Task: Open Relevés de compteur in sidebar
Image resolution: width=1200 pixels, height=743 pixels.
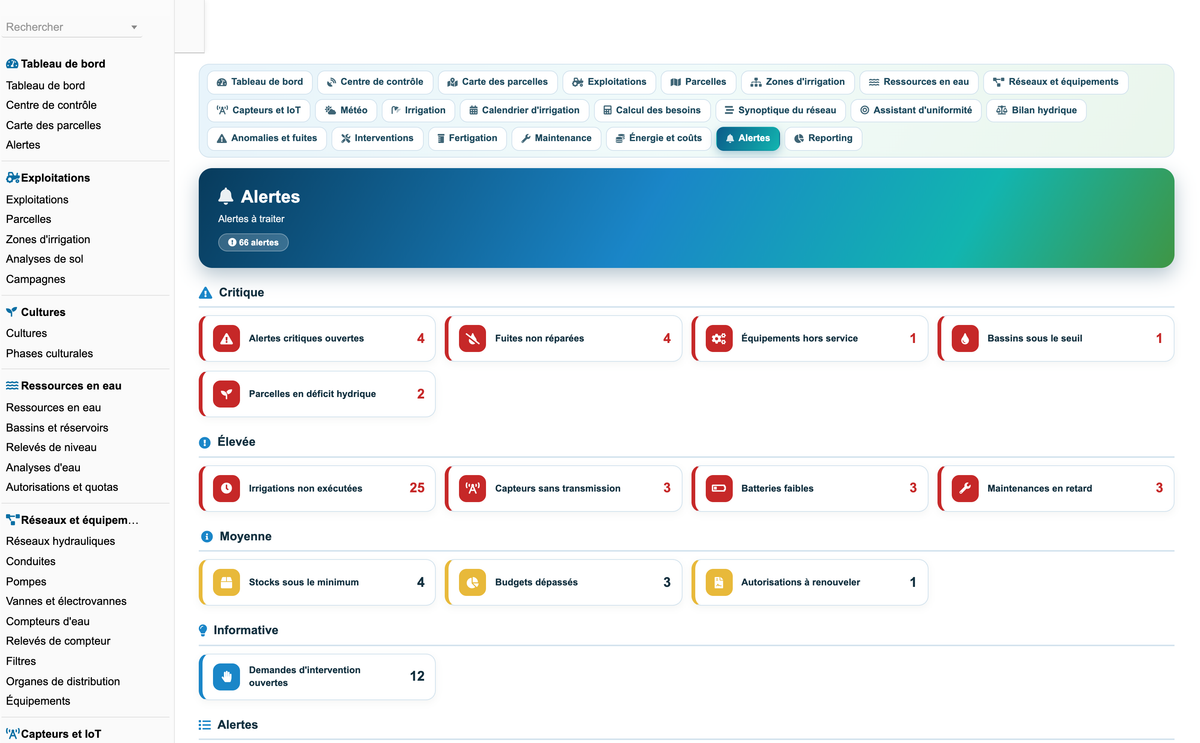Action: coord(58,641)
